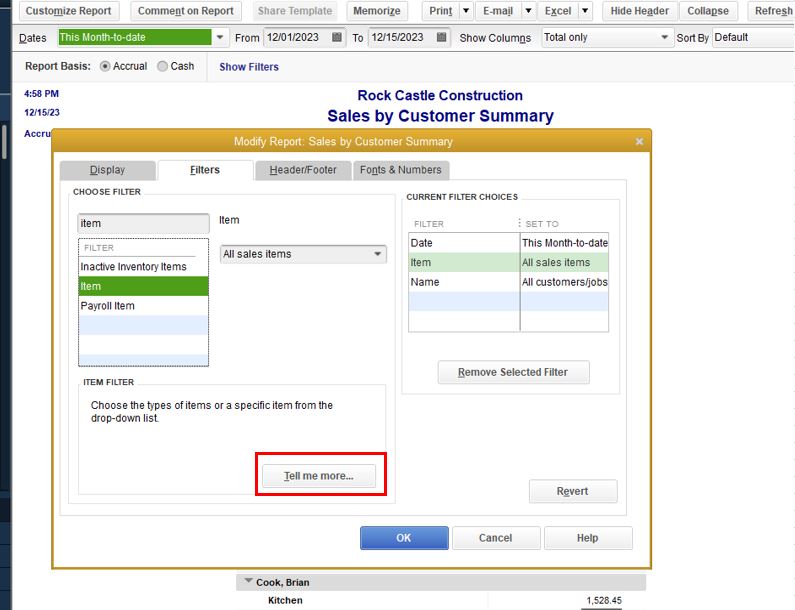Screen dimensions: 795x610
Task: Switch to the Display tab
Action: click(x=107, y=170)
